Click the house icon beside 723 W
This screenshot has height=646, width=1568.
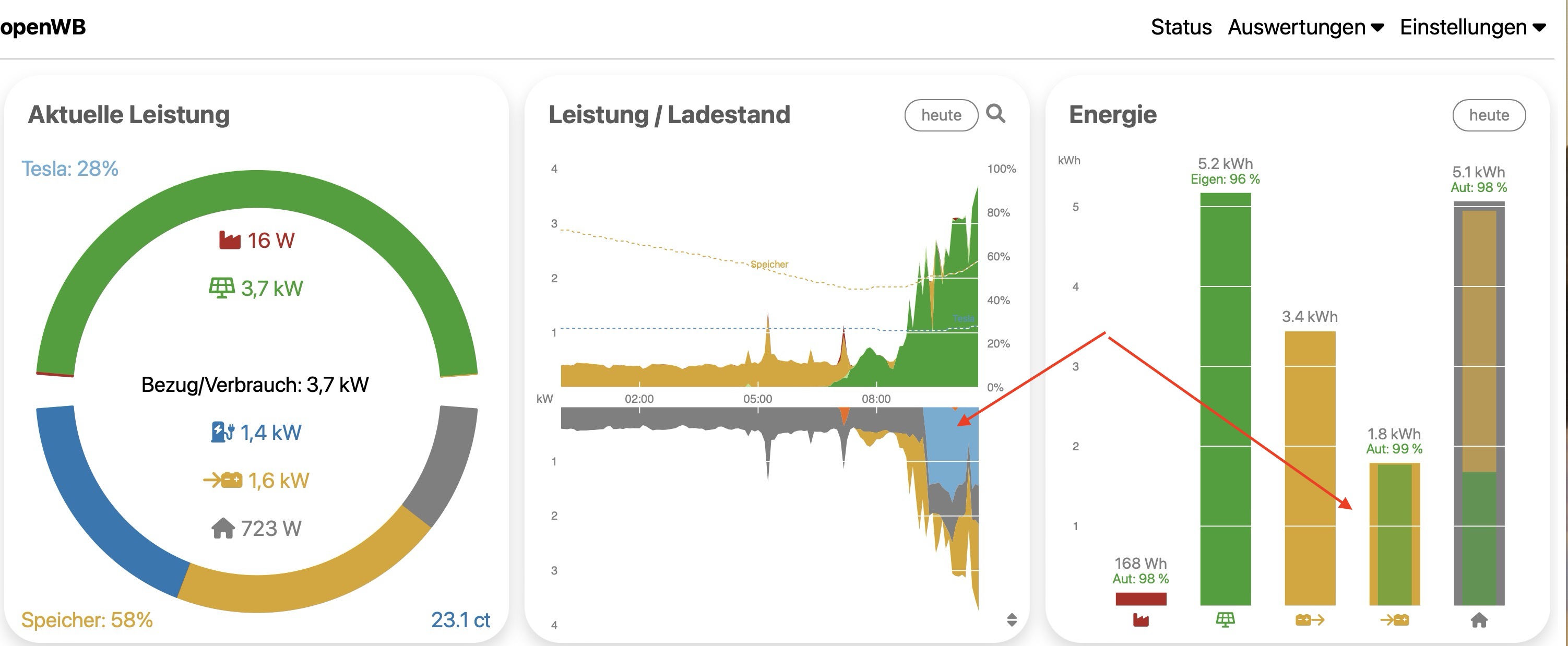coord(223,528)
